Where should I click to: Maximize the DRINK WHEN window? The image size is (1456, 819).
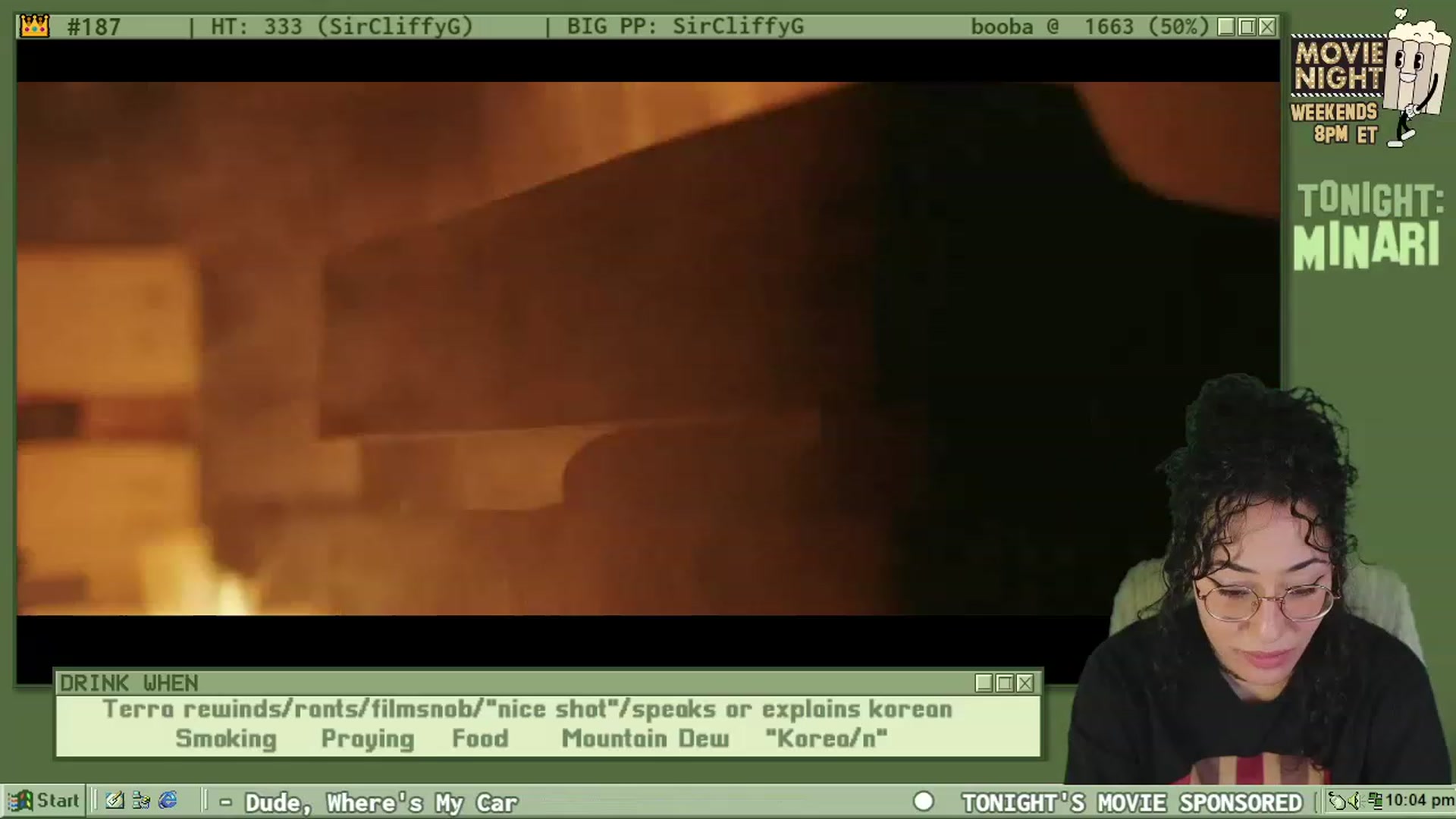point(1005,683)
